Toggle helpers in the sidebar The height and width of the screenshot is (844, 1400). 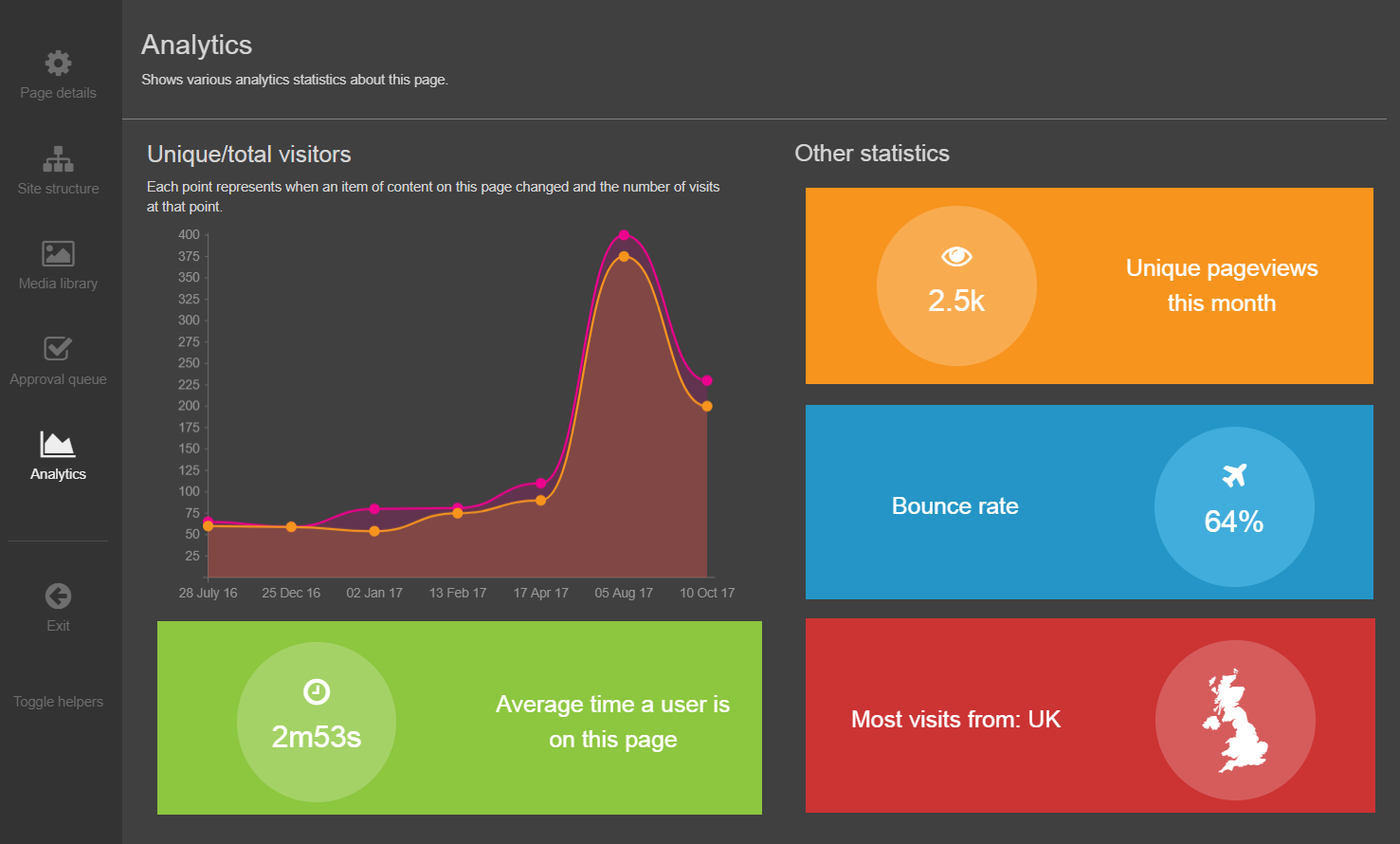coord(58,702)
